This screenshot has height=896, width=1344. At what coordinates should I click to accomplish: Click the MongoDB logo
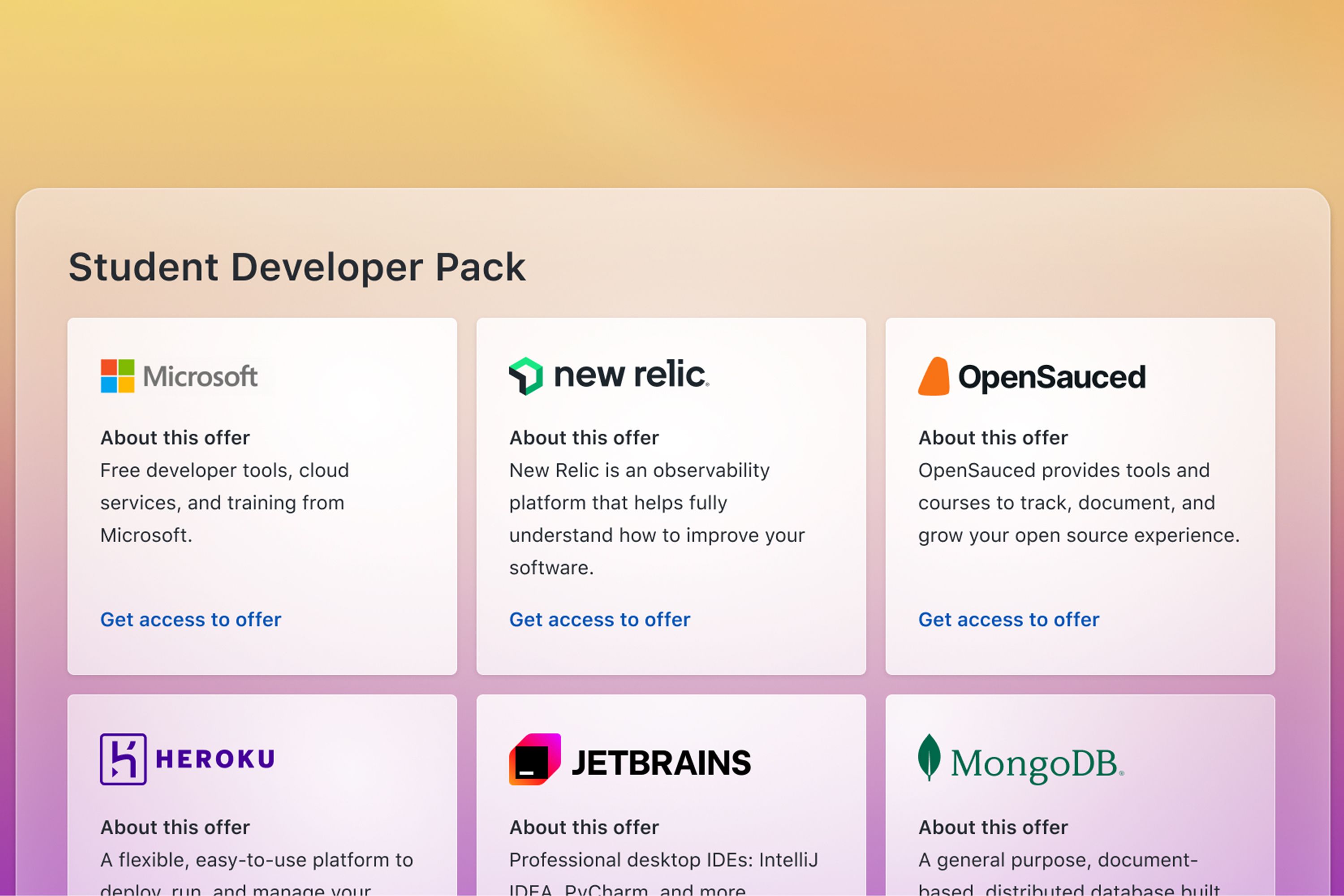coord(1021,759)
